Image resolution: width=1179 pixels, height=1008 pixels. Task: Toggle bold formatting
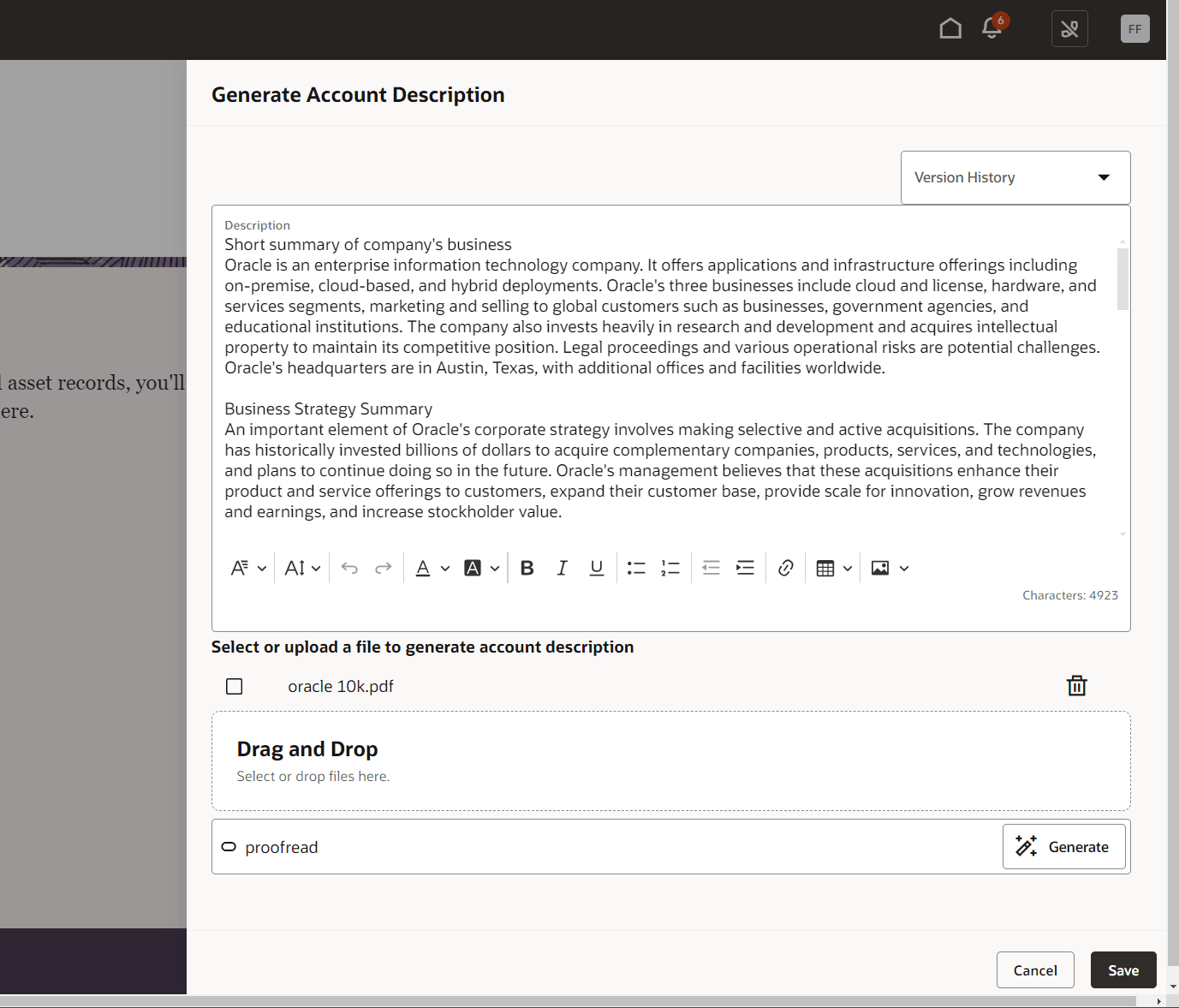pyautogui.click(x=527, y=567)
